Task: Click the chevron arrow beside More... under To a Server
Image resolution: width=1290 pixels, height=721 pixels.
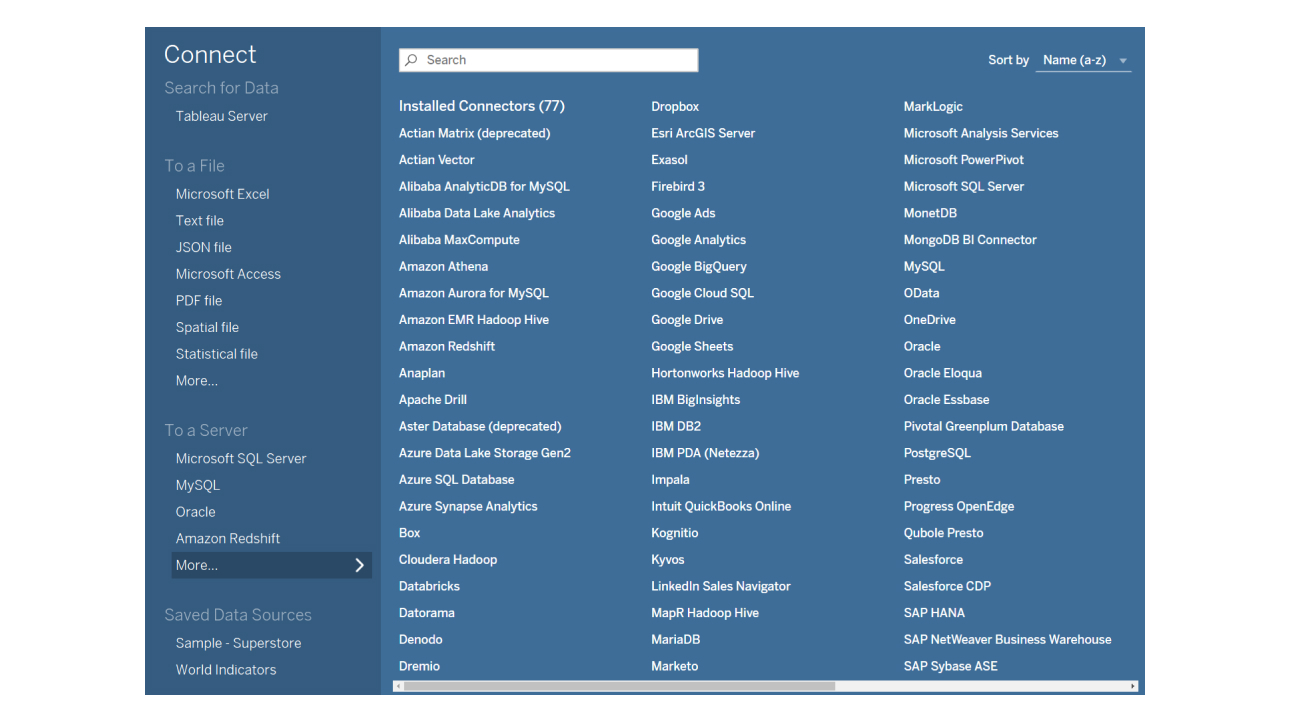Action: 359,566
